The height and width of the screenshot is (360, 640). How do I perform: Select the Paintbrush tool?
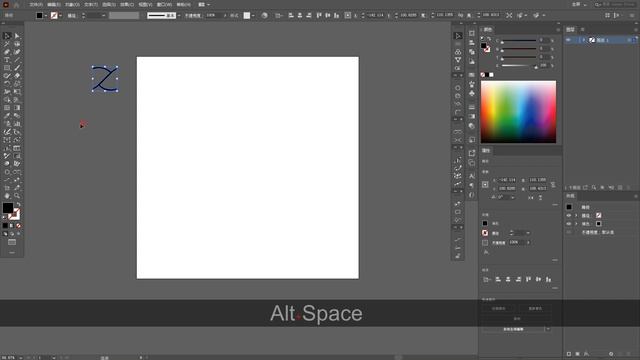pyautogui.click(x=17, y=68)
